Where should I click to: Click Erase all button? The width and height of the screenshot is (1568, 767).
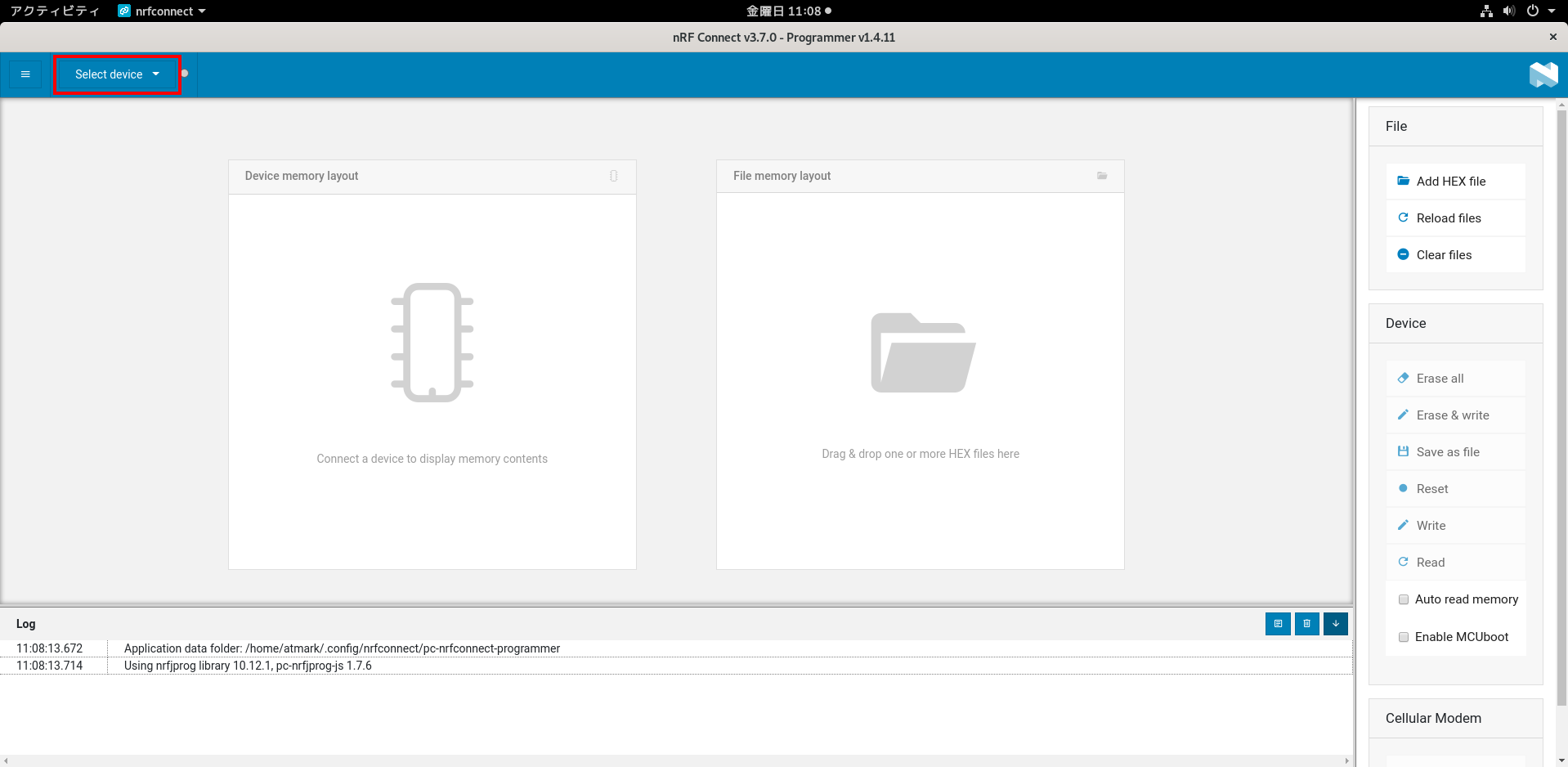point(1455,379)
